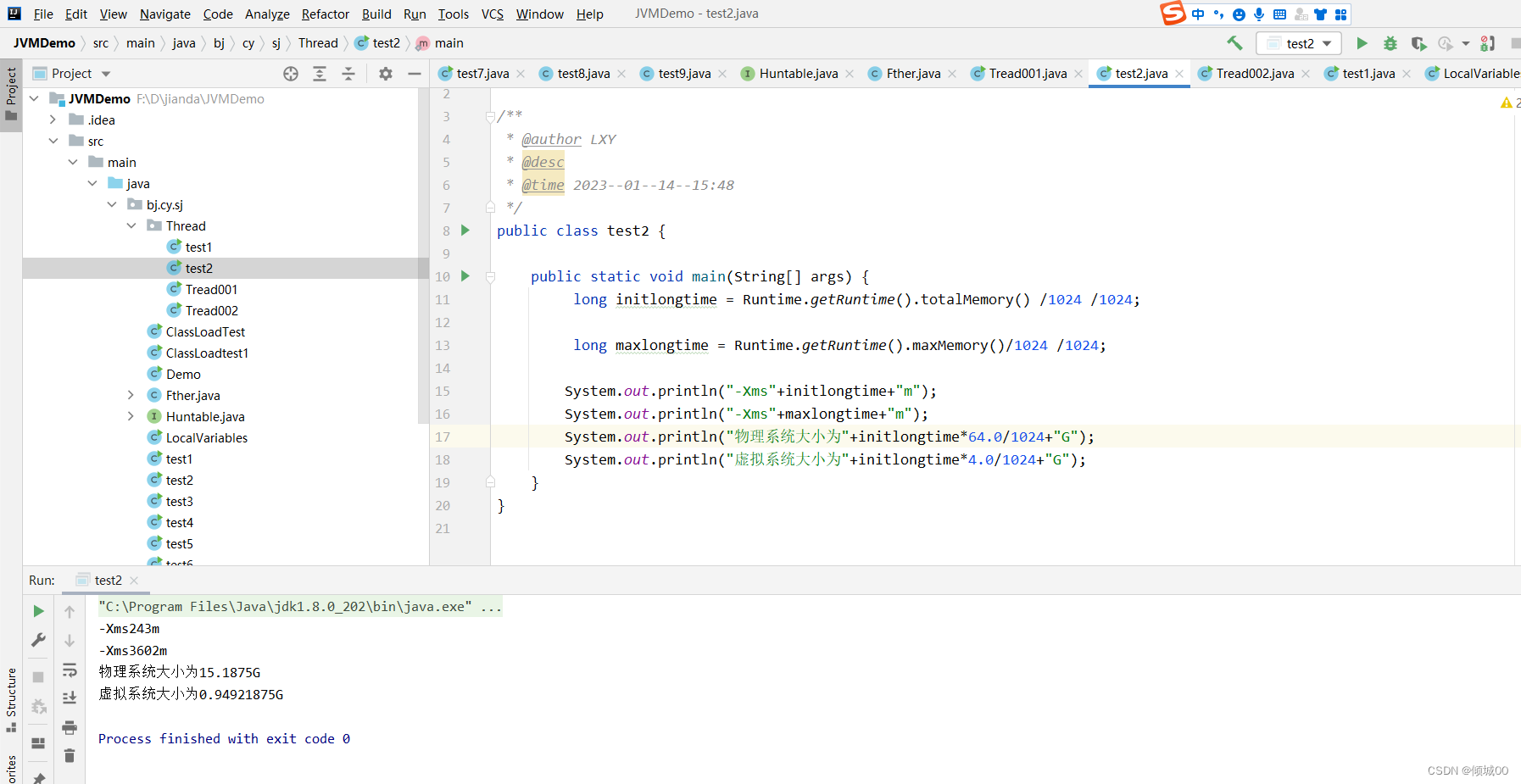Open Project panel settings gear
This screenshot has height=784, width=1521.
[x=386, y=74]
